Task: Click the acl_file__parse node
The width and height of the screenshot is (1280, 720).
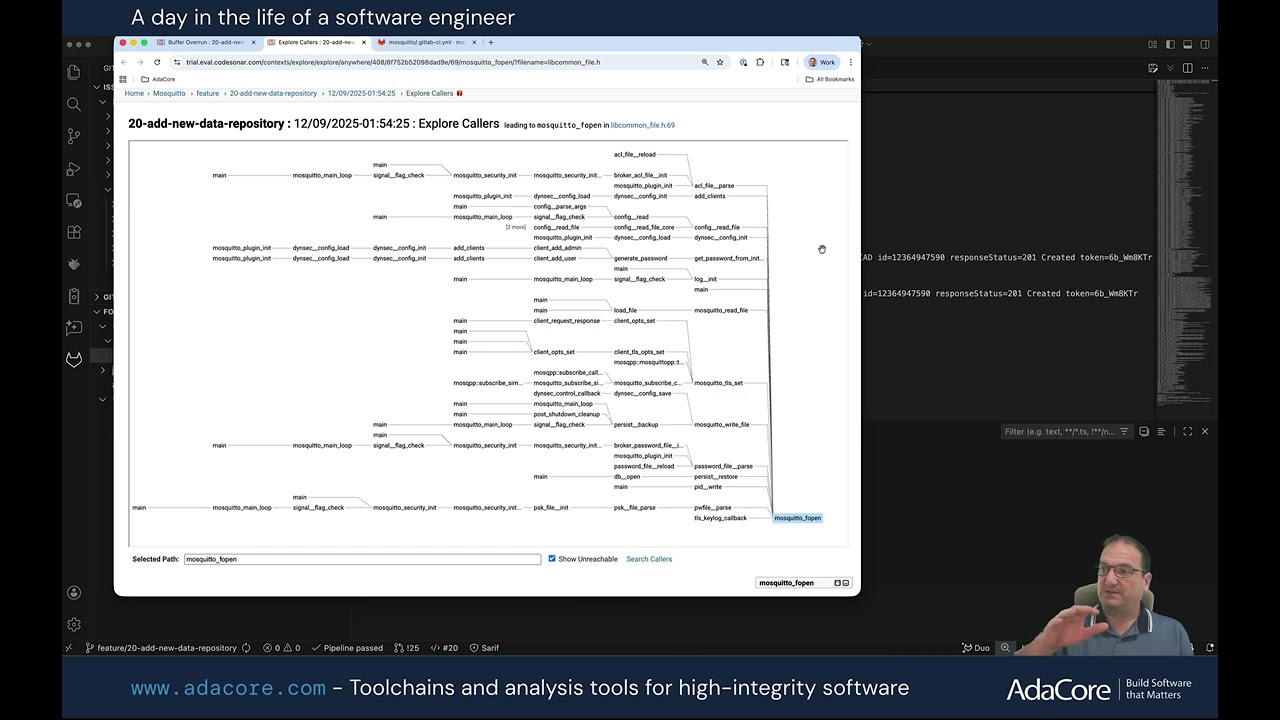Action: coord(714,185)
